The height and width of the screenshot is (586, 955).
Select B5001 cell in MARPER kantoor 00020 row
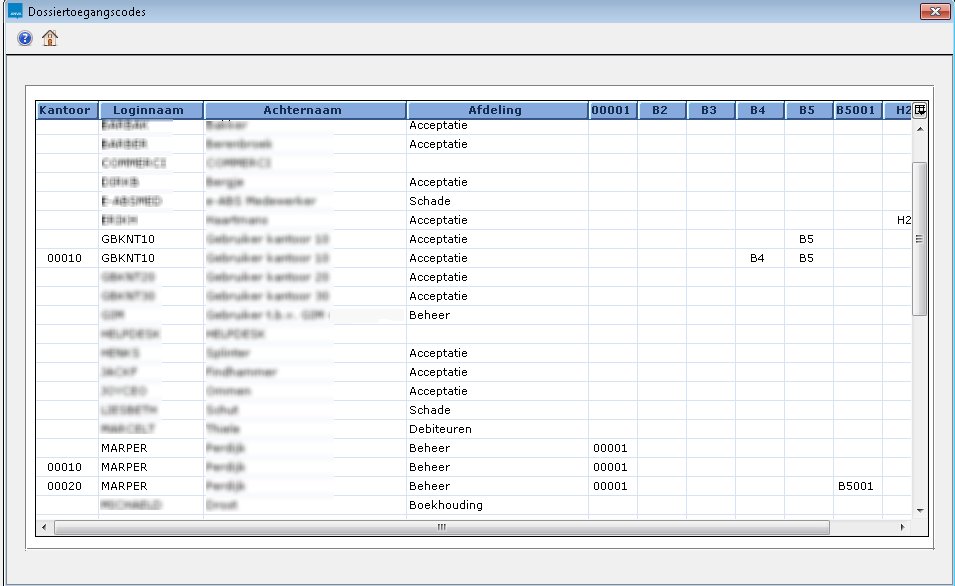point(856,486)
